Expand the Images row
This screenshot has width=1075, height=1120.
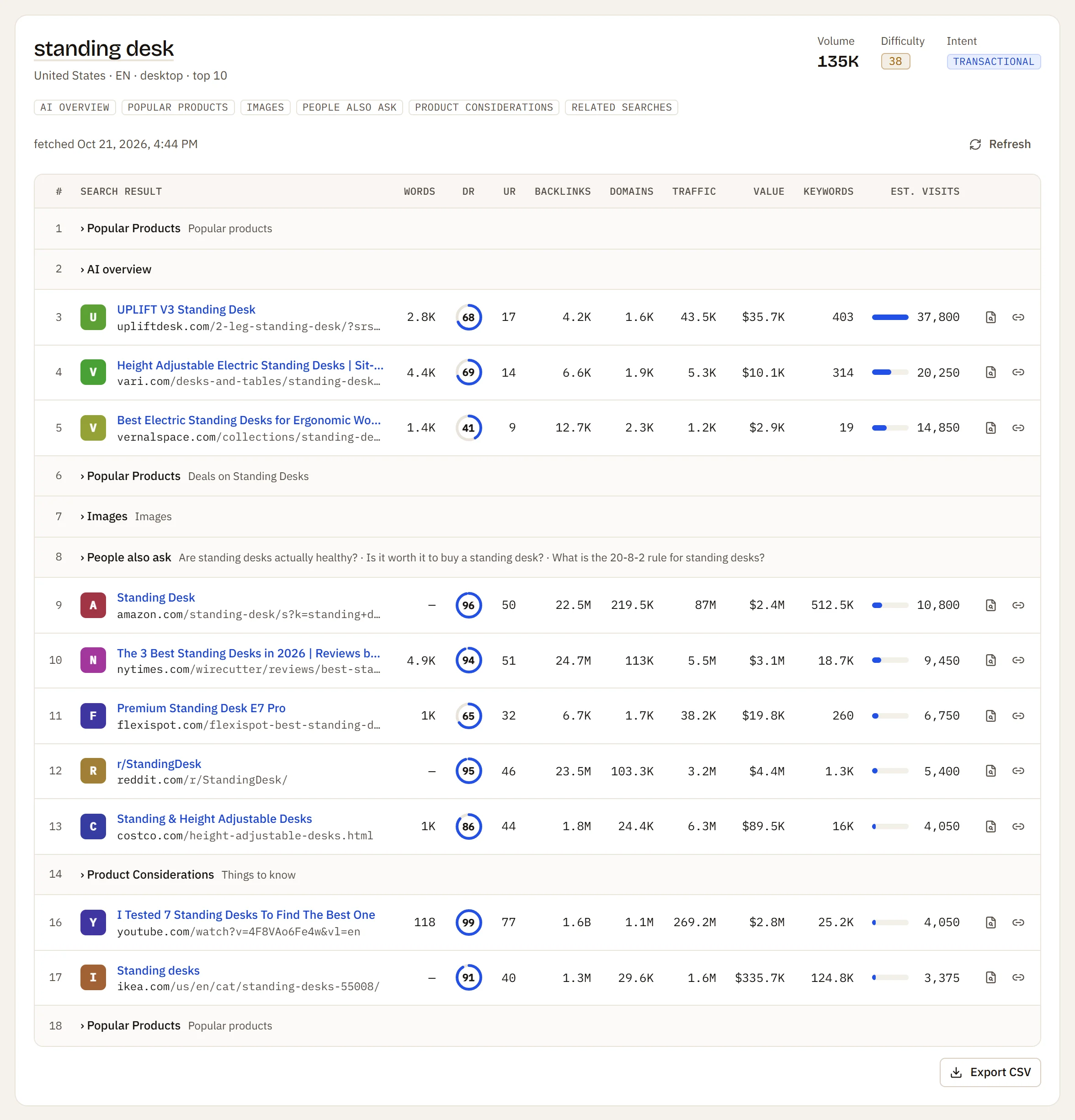(x=537, y=517)
